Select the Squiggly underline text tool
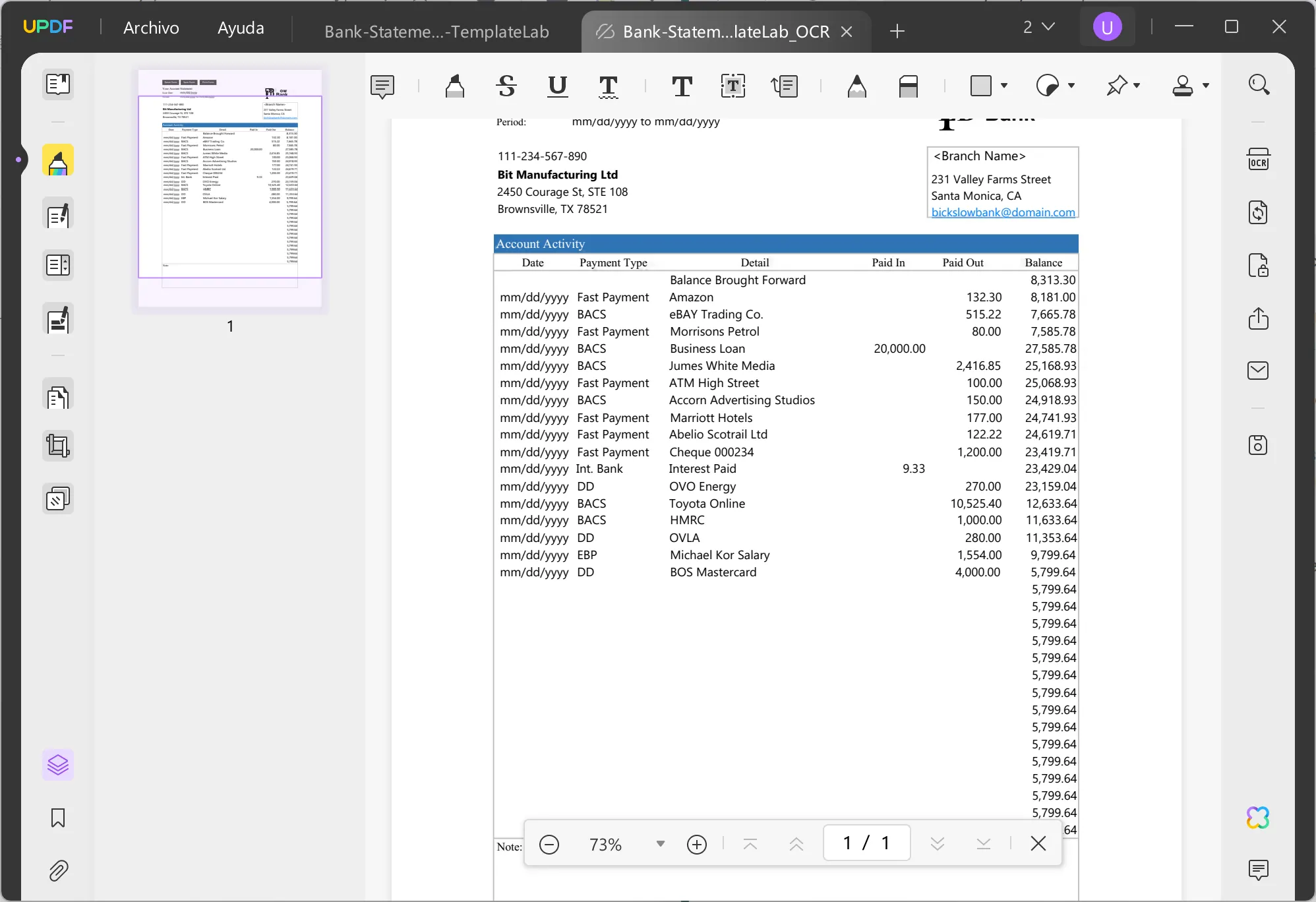 pyautogui.click(x=608, y=86)
